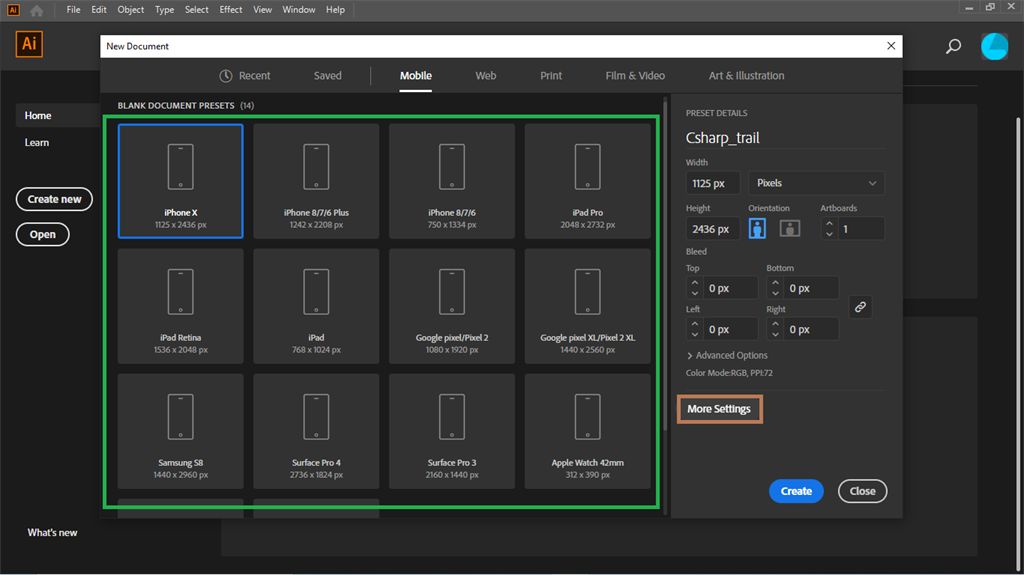Viewport: 1024px width, 575px height.
Task: Click the Right bleed input field
Action: pos(811,329)
